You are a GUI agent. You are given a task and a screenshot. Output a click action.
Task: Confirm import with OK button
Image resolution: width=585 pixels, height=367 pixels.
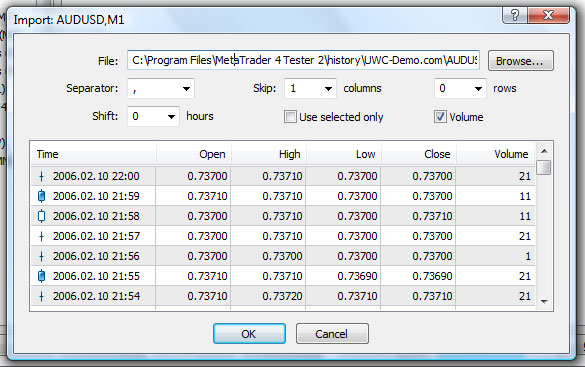[249, 333]
